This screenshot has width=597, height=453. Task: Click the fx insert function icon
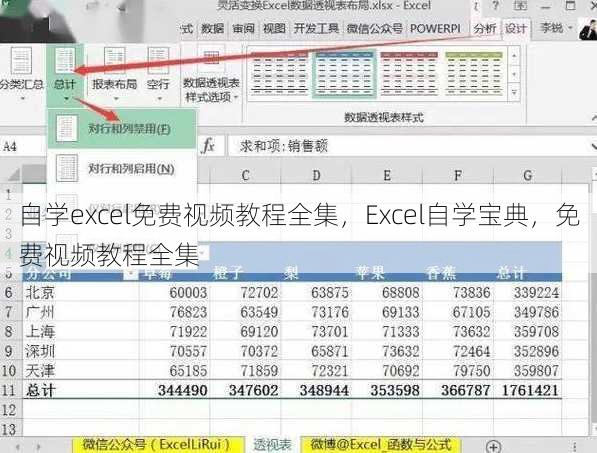pos(208,146)
